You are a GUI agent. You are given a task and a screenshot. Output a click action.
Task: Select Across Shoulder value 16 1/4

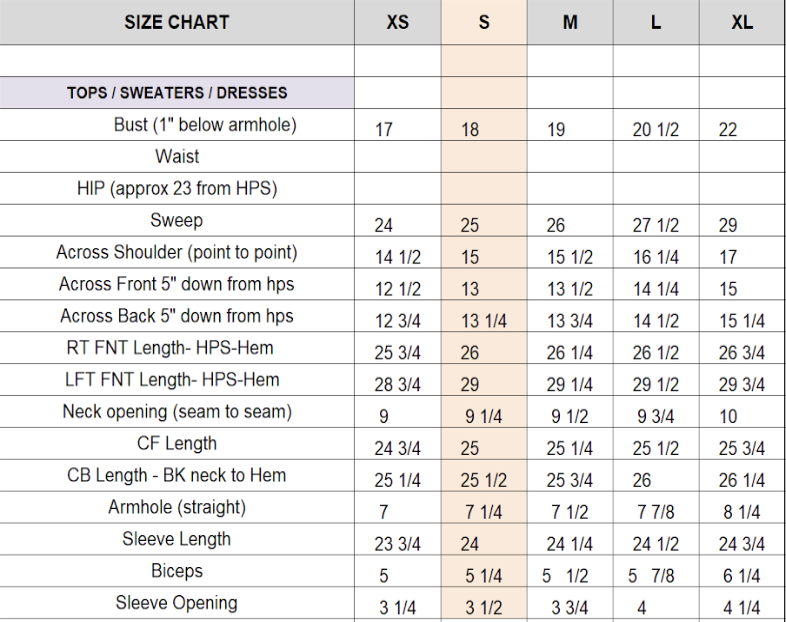656,257
